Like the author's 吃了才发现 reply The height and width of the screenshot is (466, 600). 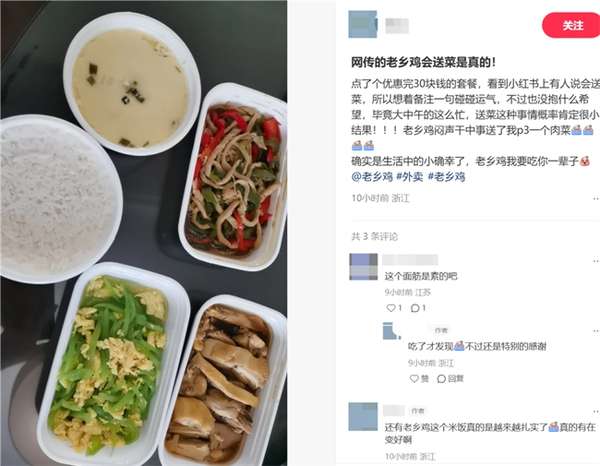[419, 378]
